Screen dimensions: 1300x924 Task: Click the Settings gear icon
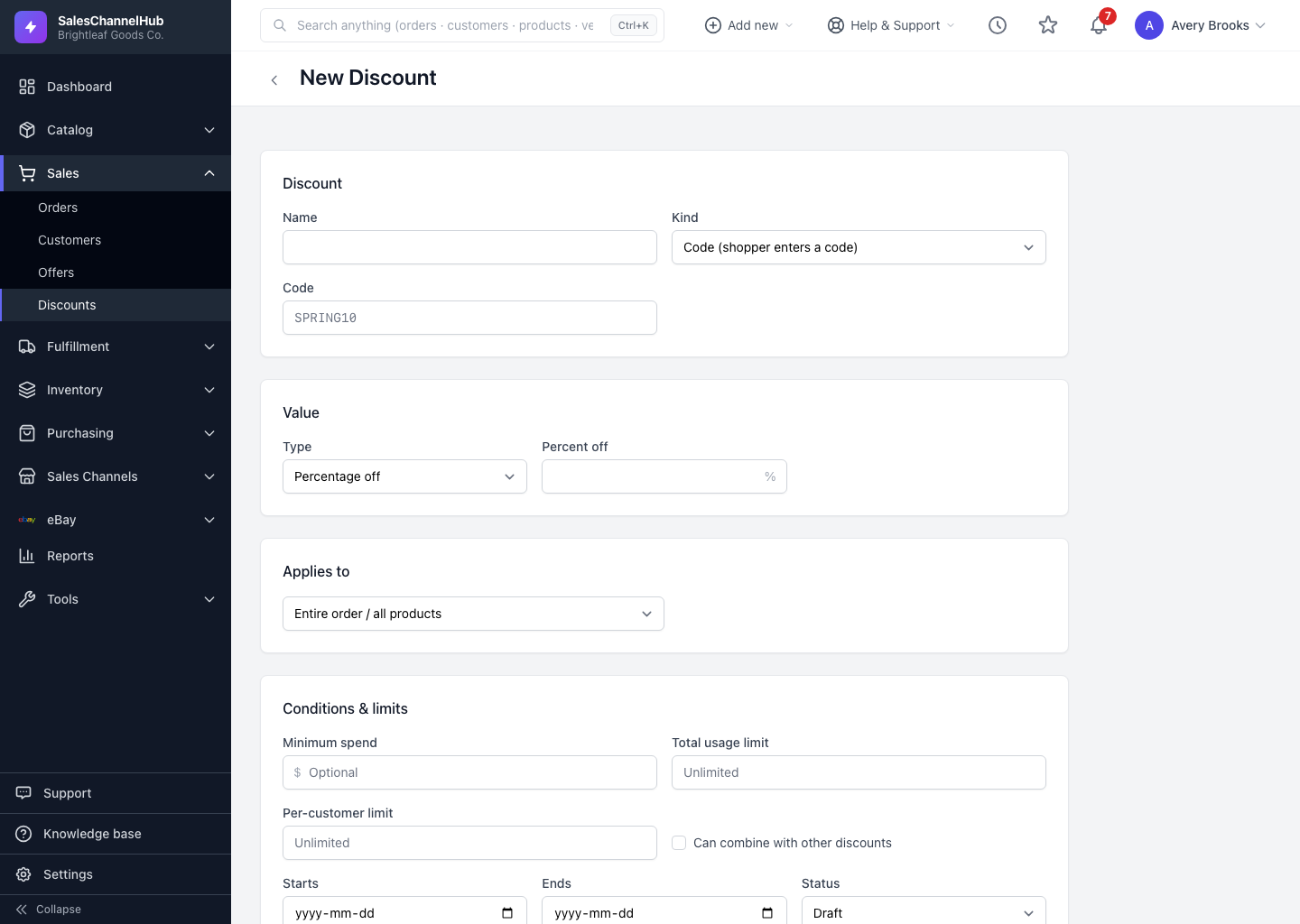click(24, 874)
